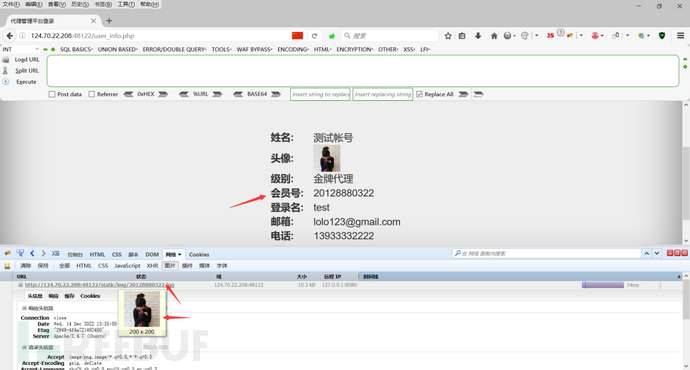This screenshot has height=370, width=690.
Task: Open a new tab with plus button
Action: coord(109,20)
